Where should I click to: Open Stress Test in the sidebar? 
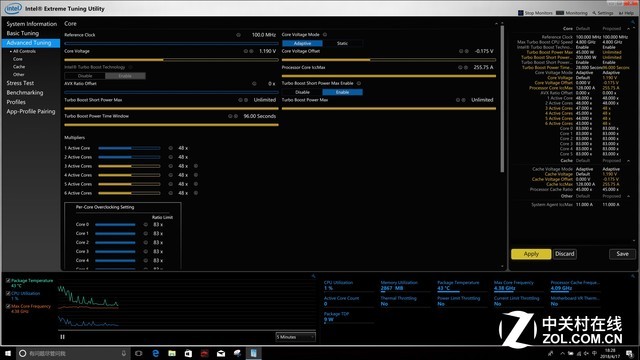tap(20, 83)
